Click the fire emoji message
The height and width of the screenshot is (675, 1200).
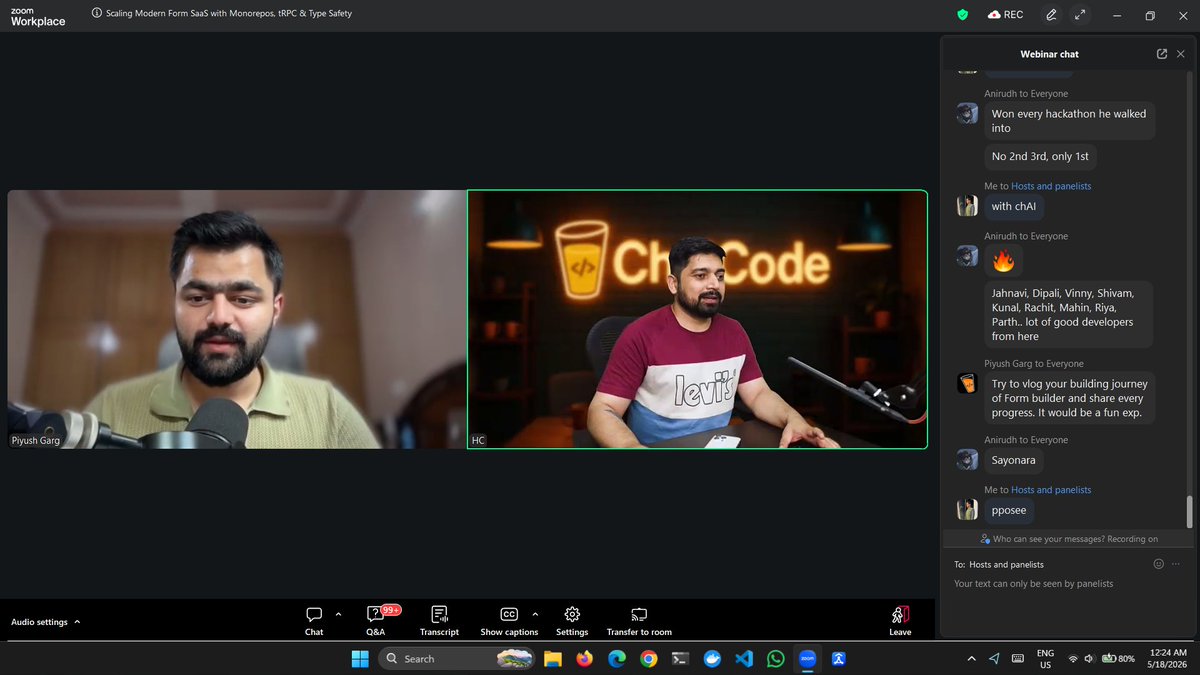tap(1003, 261)
